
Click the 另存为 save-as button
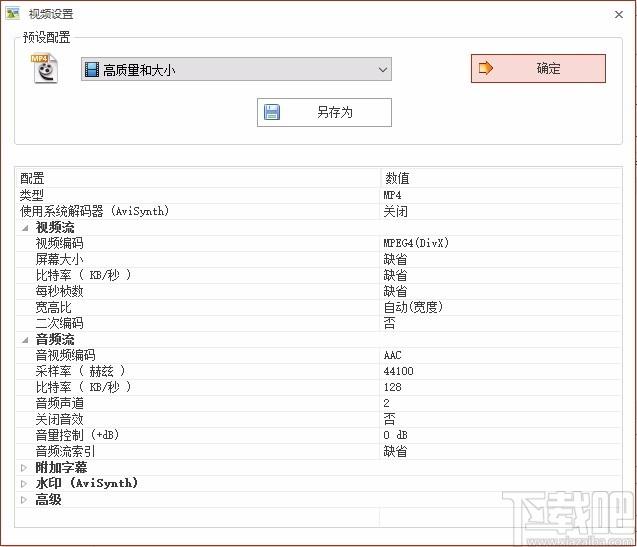point(324,112)
